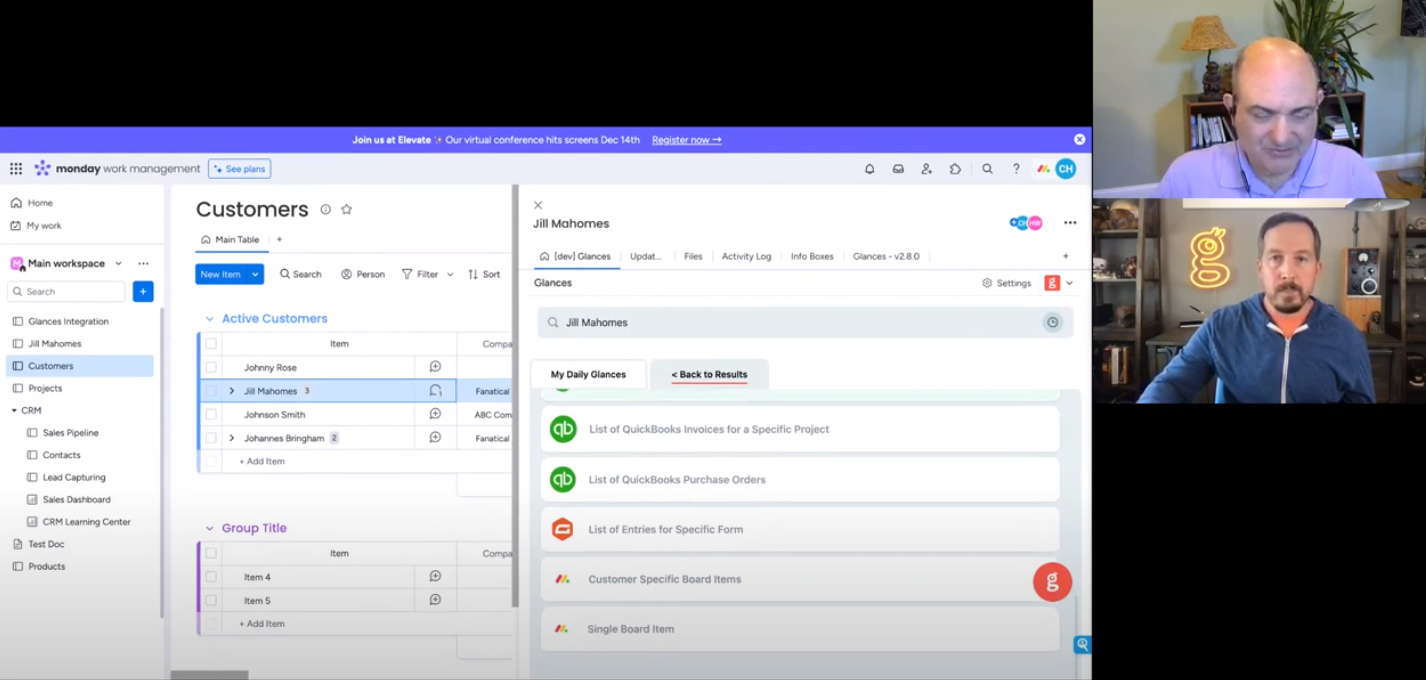Open the Apps marketplace icon
The image size is (1426, 680).
pyautogui.click(x=955, y=169)
